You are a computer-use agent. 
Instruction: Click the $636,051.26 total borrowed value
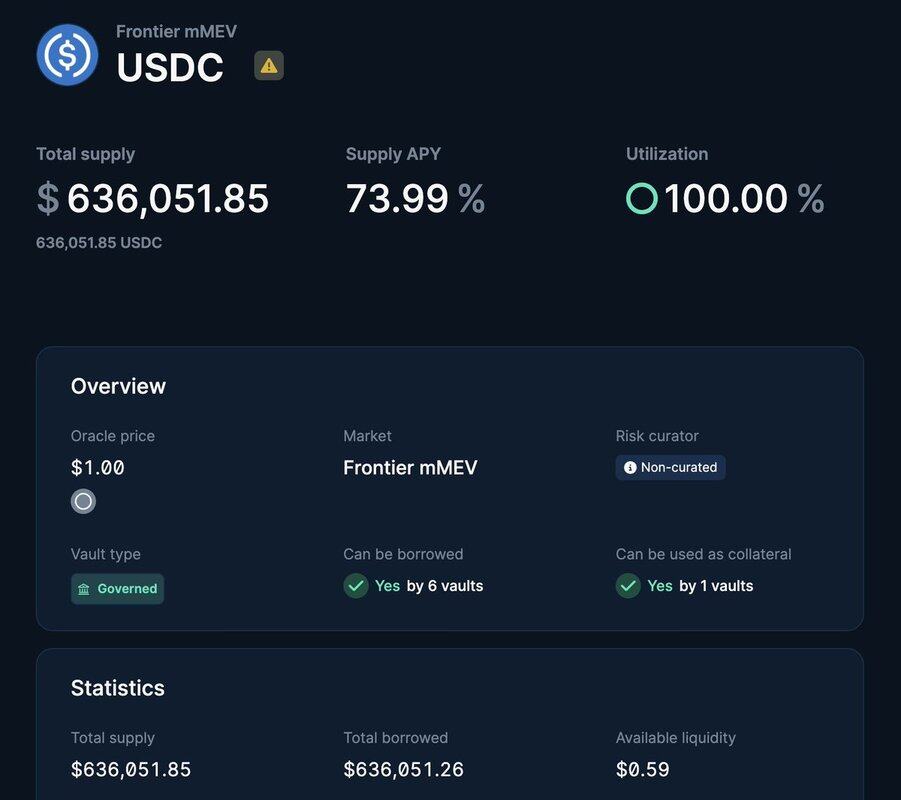click(x=403, y=769)
